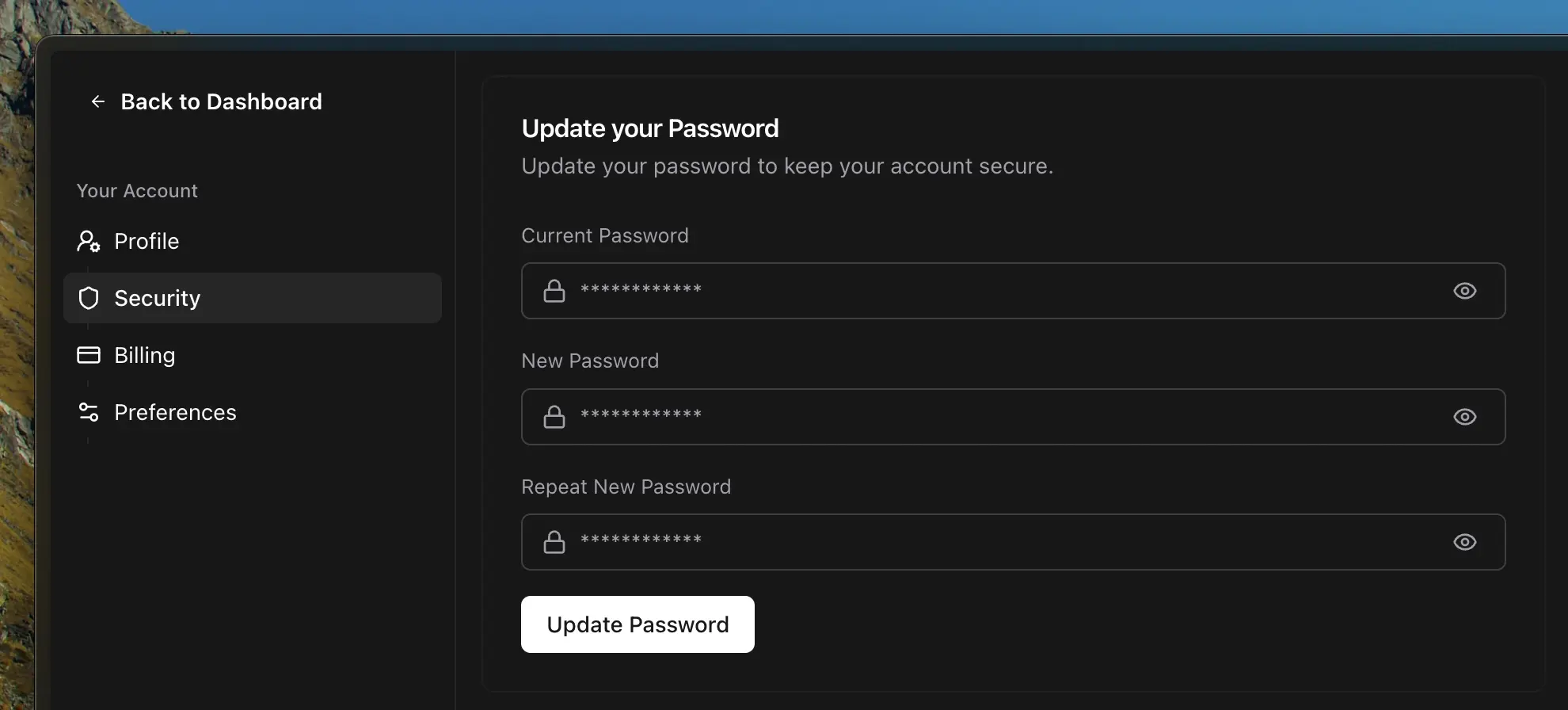Toggle visibility of Repeat New Password

[1464, 542]
